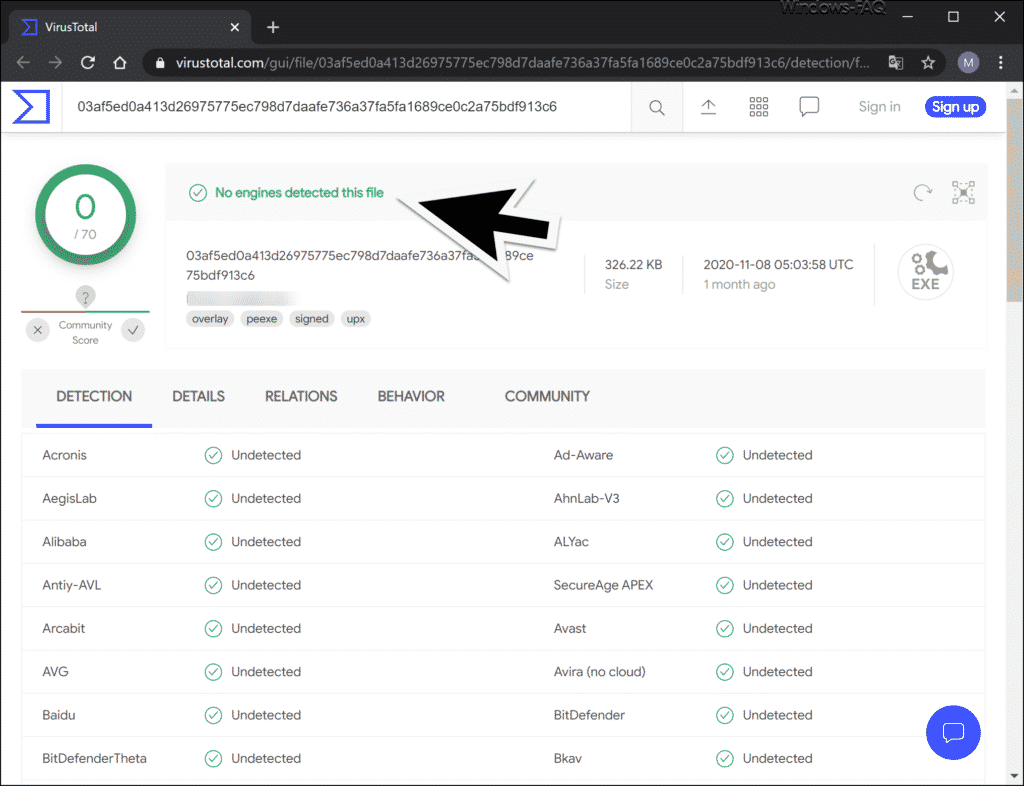
Task: Click the Baidu engine name
Action: coord(59,715)
